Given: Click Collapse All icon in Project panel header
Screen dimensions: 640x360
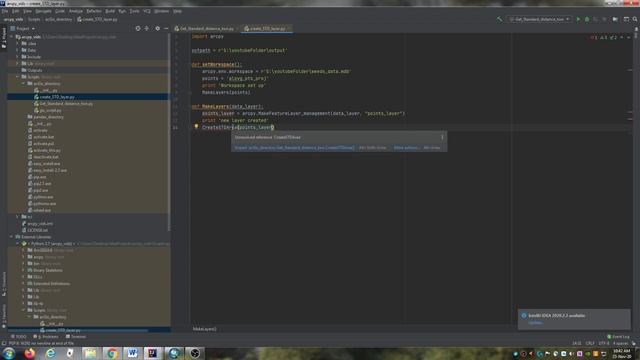Looking at the screenshot, I should (x=147, y=29).
